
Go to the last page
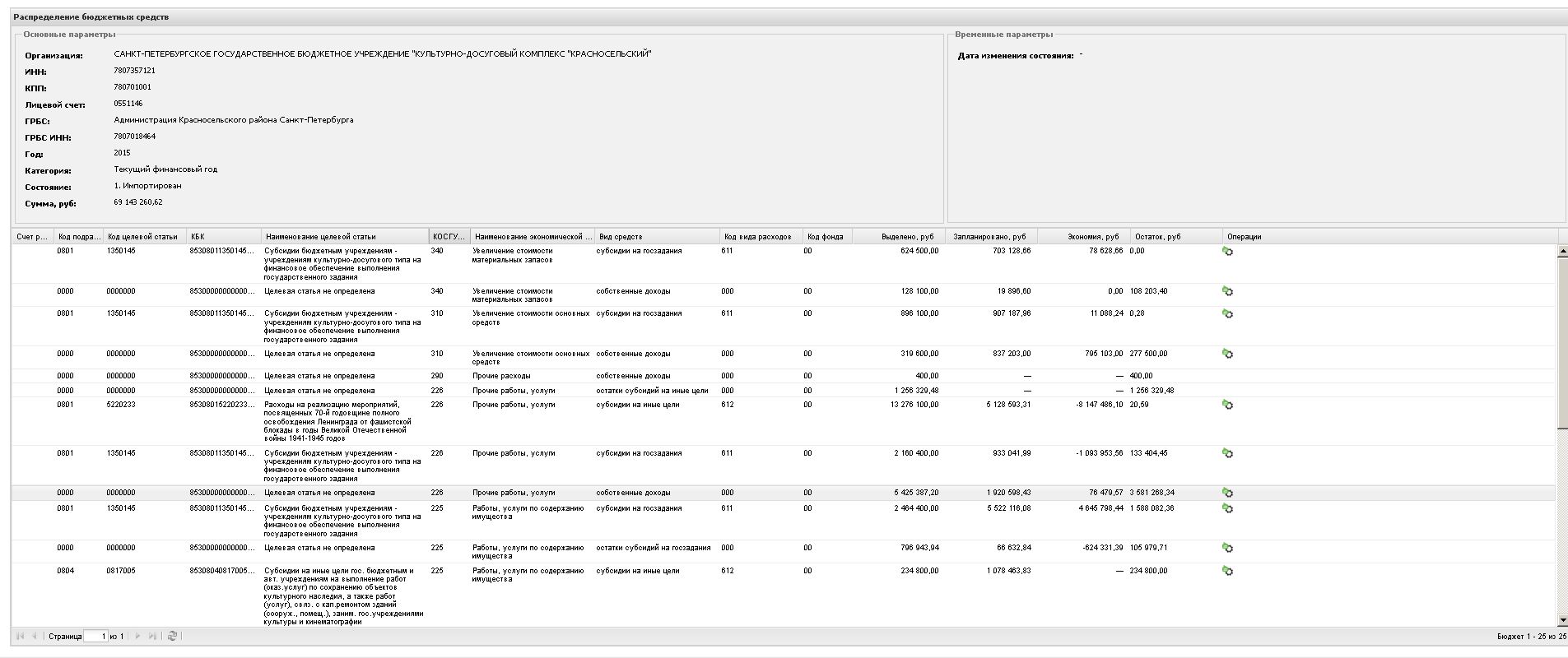coord(152,636)
